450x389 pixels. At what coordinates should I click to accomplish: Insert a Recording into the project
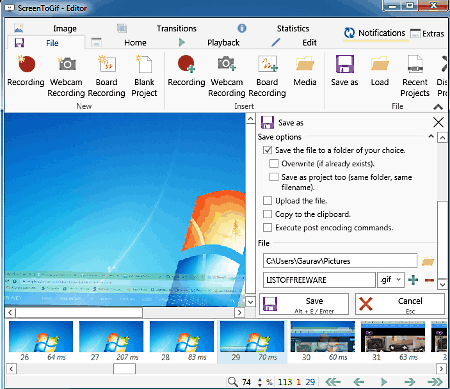pyautogui.click(x=186, y=71)
